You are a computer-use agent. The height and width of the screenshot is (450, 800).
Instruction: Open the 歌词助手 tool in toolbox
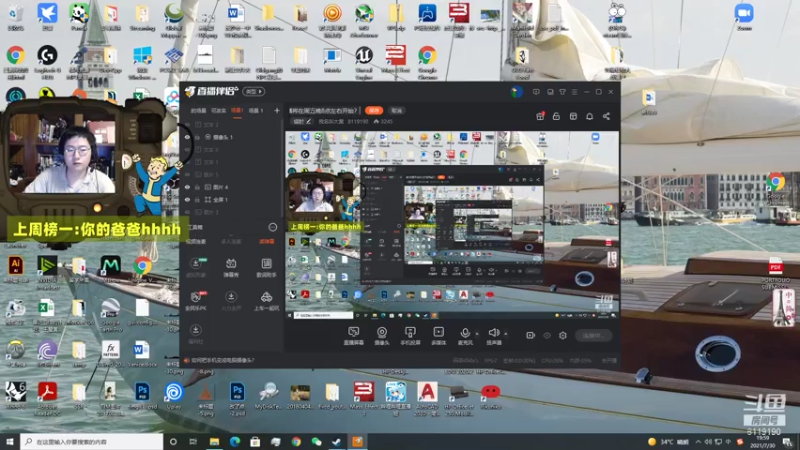pyautogui.click(x=266, y=267)
